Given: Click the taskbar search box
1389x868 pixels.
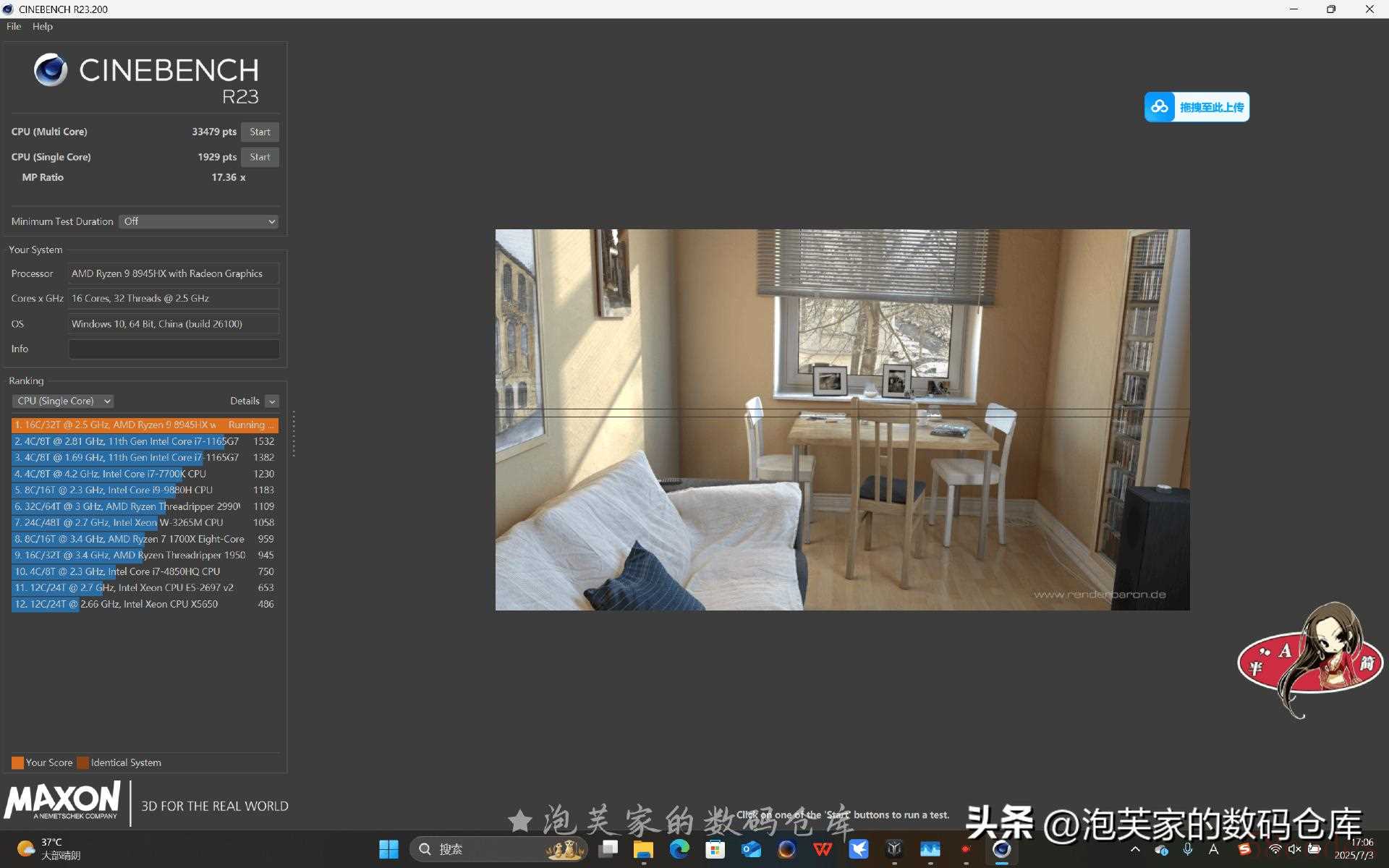Looking at the screenshot, I should tap(498, 849).
